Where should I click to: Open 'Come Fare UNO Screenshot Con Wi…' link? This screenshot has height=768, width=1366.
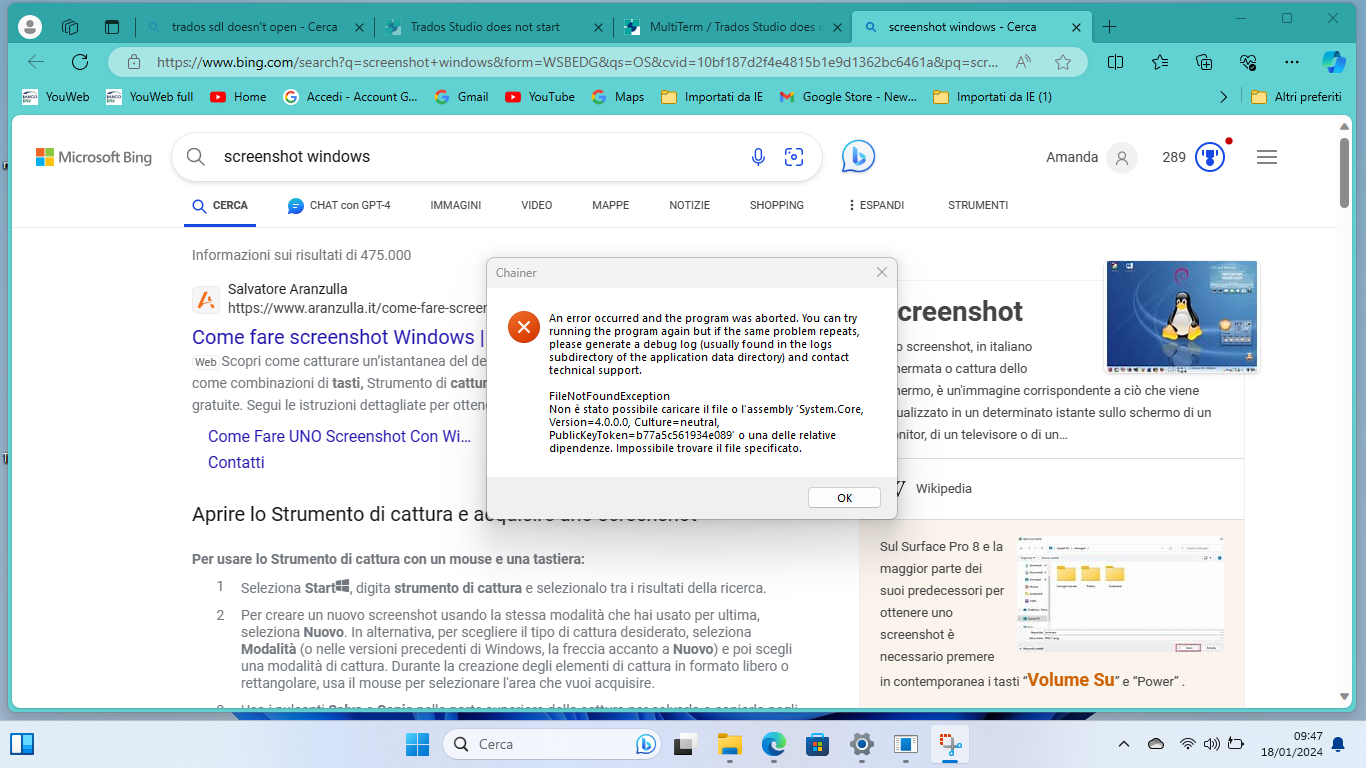tap(339, 436)
